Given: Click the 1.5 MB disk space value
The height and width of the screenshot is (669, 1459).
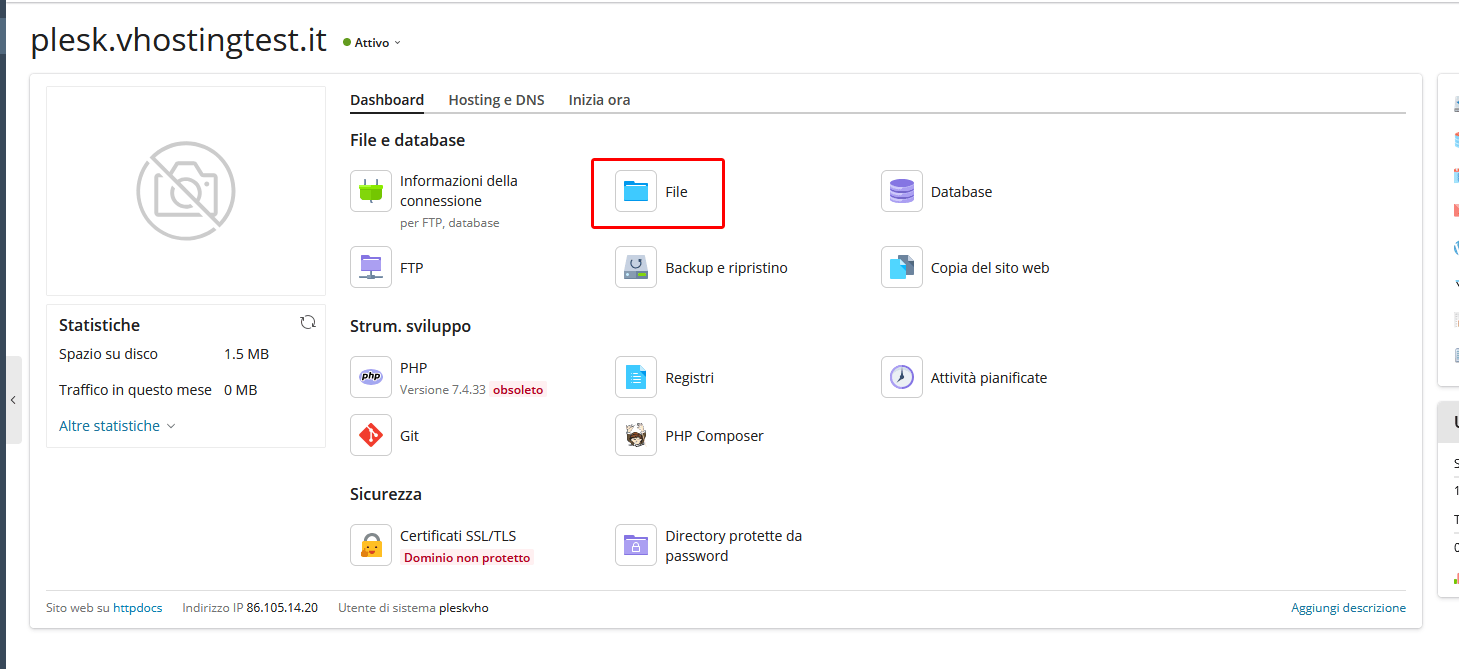Looking at the screenshot, I should coord(246,354).
